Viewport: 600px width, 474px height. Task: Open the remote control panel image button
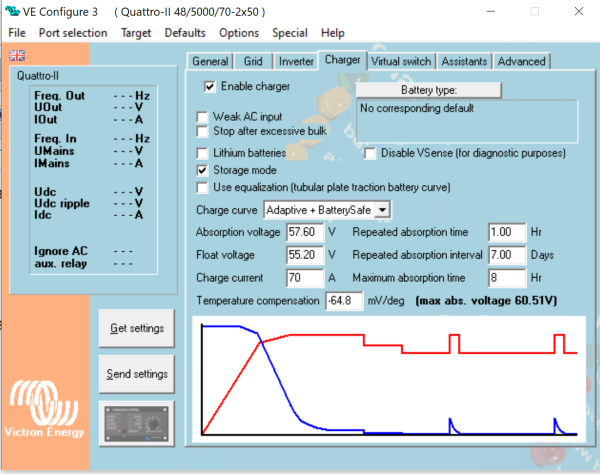(137, 424)
